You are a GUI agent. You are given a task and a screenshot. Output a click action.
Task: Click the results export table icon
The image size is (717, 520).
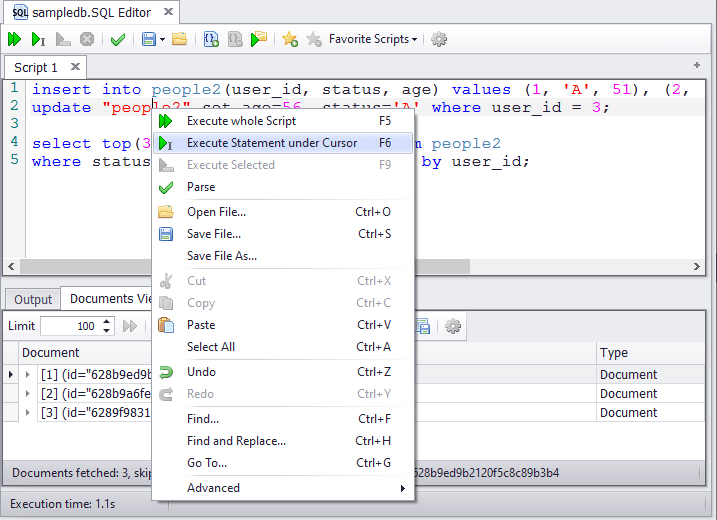click(x=423, y=326)
